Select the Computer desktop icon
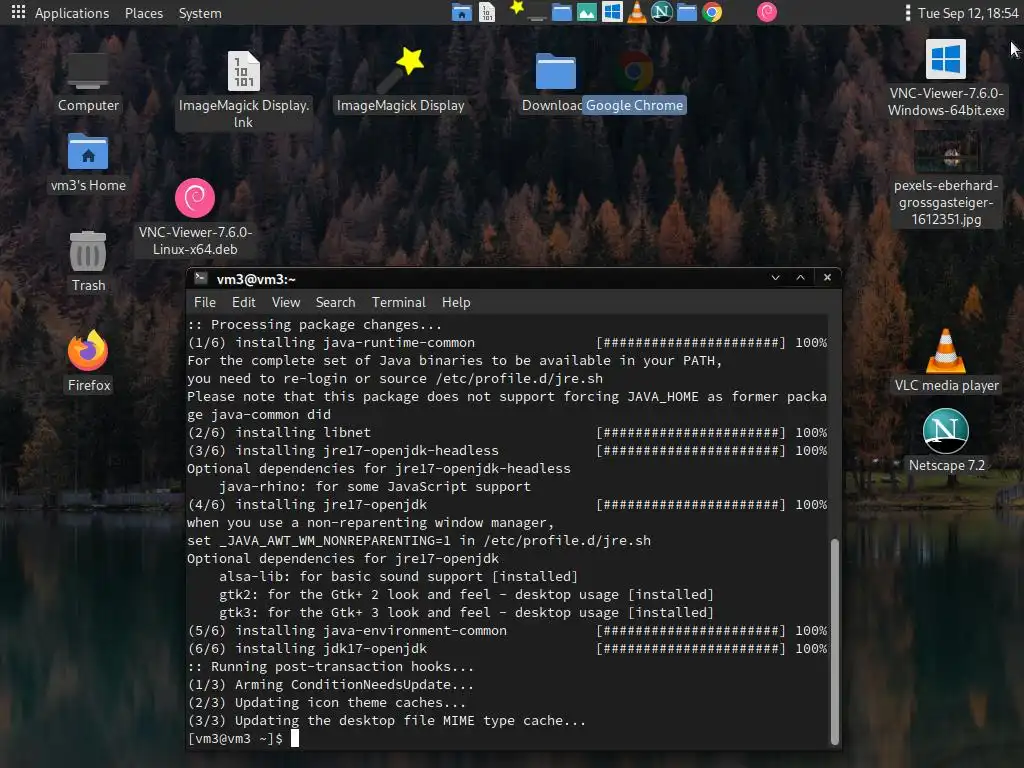 tap(88, 82)
